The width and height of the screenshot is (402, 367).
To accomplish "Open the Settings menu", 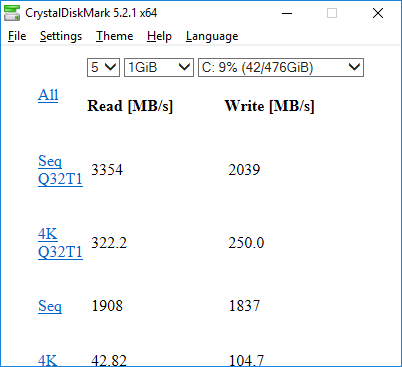I will click(x=61, y=36).
